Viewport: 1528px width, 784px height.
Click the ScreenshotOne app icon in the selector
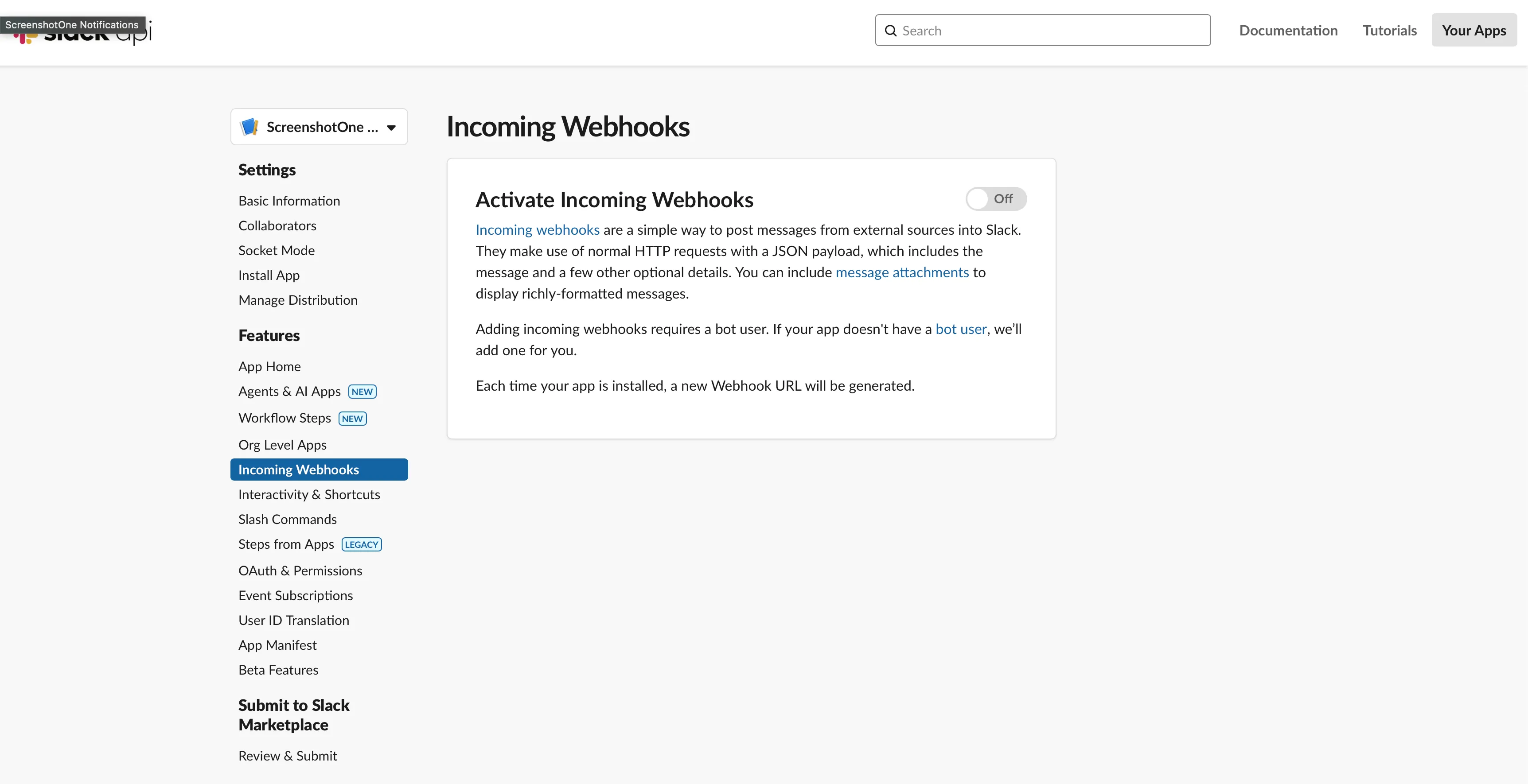[250, 126]
